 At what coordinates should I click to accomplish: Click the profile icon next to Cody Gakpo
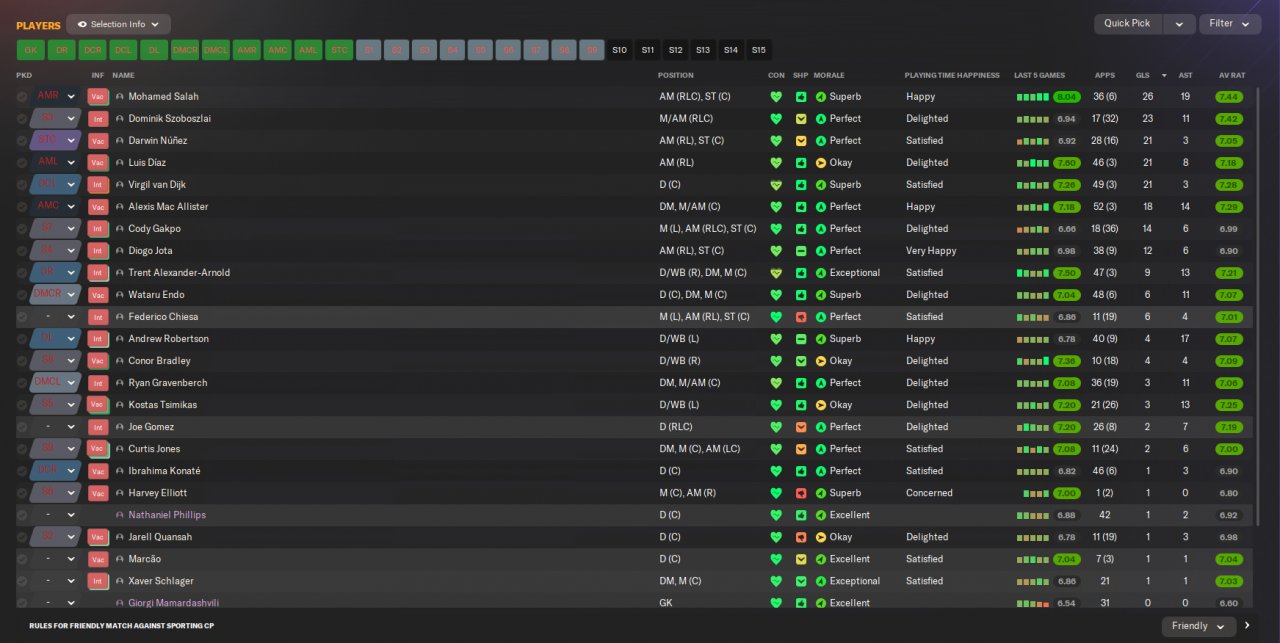120,229
